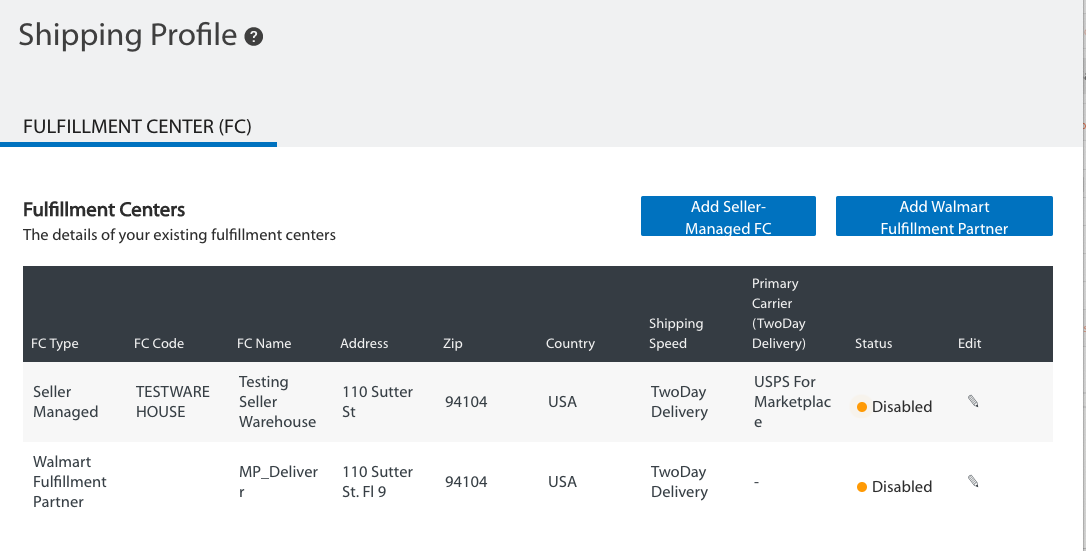Select the FC Name column header
Image resolution: width=1086 pixels, height=551 pixels.
(x=264, y=343)
